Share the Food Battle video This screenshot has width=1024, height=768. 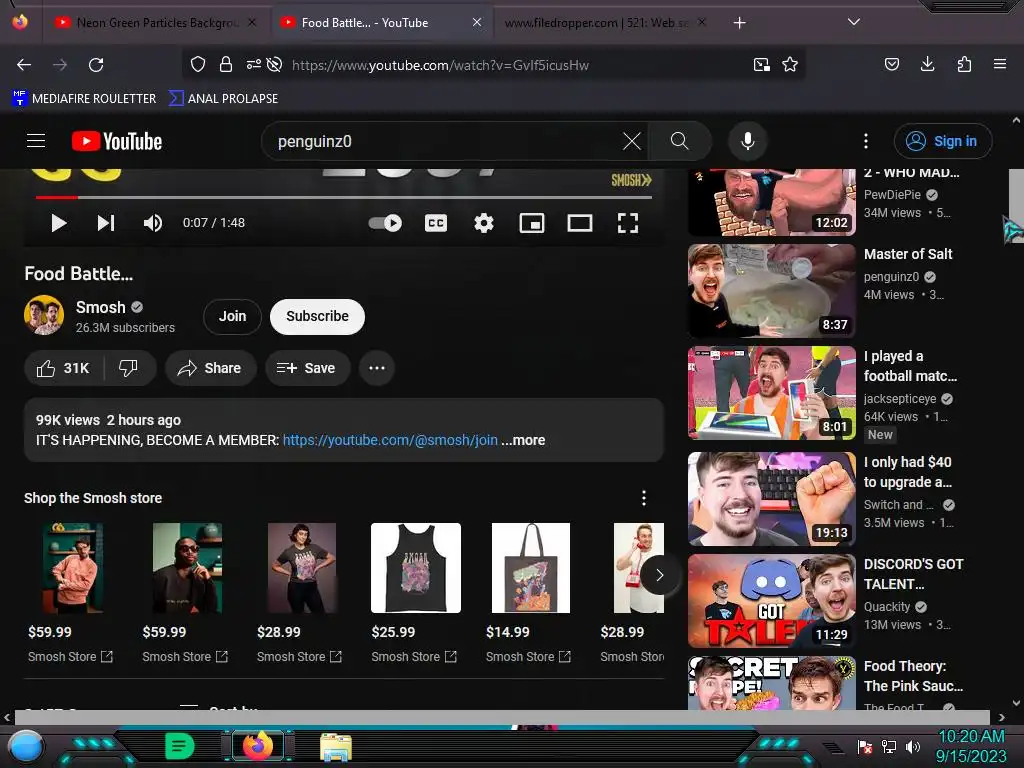pos(210,368)
